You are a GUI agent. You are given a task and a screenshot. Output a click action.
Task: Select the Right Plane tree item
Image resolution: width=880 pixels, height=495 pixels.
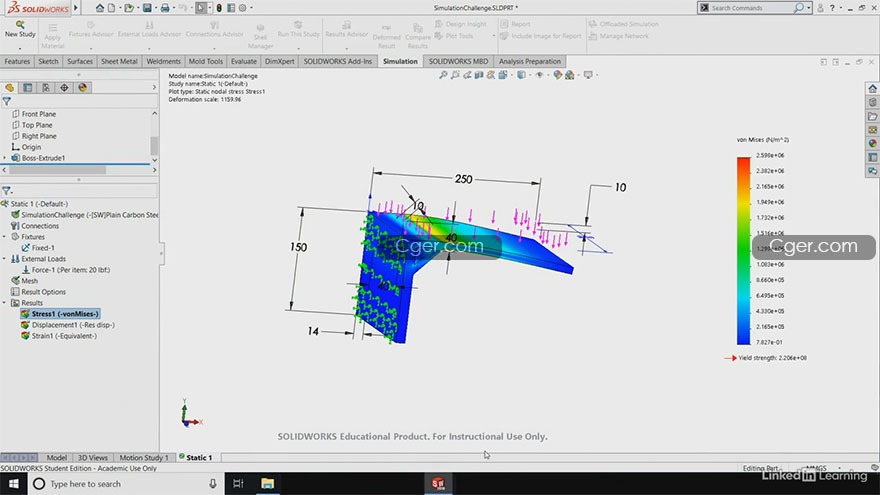pyautogui.click(x=39, y=136)
